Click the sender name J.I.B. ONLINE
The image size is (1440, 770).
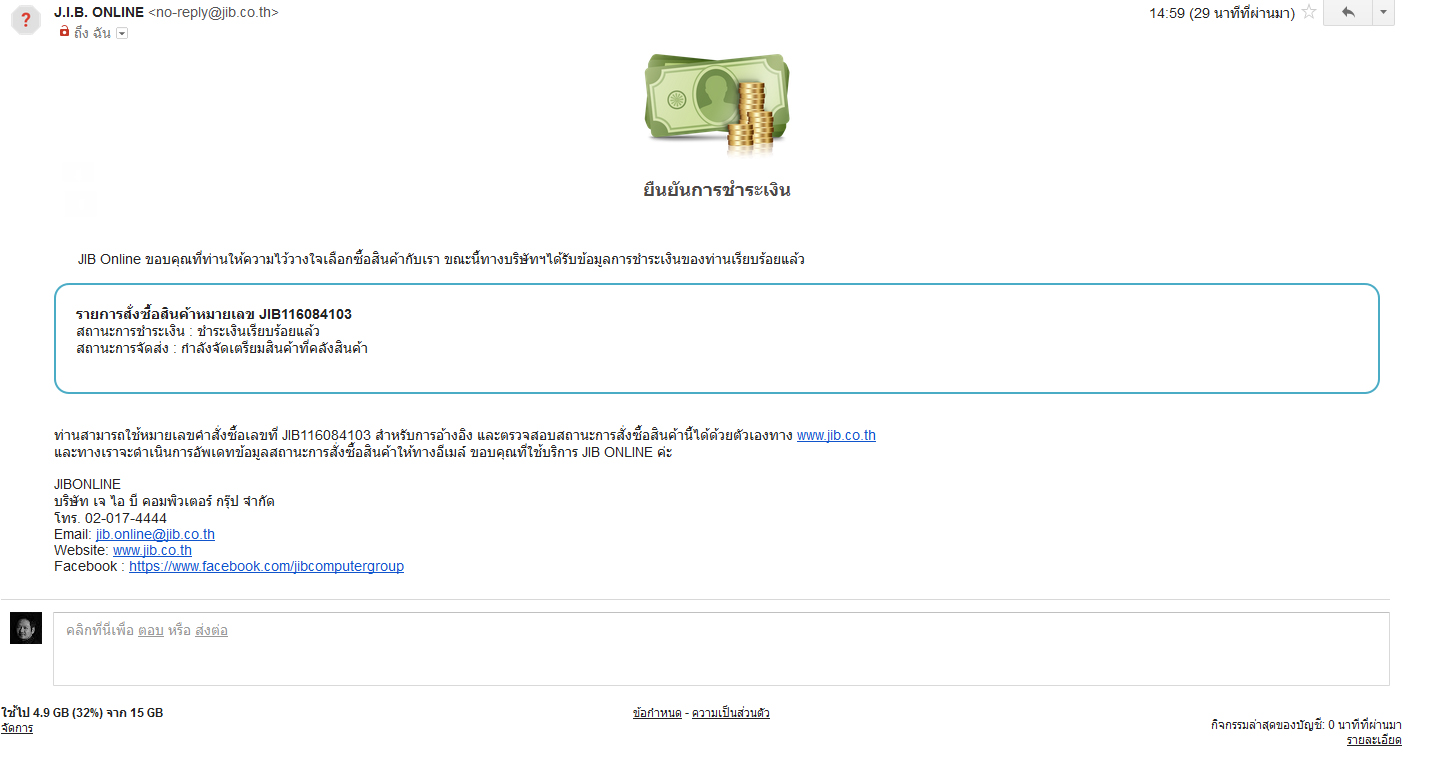coord(98,13)
